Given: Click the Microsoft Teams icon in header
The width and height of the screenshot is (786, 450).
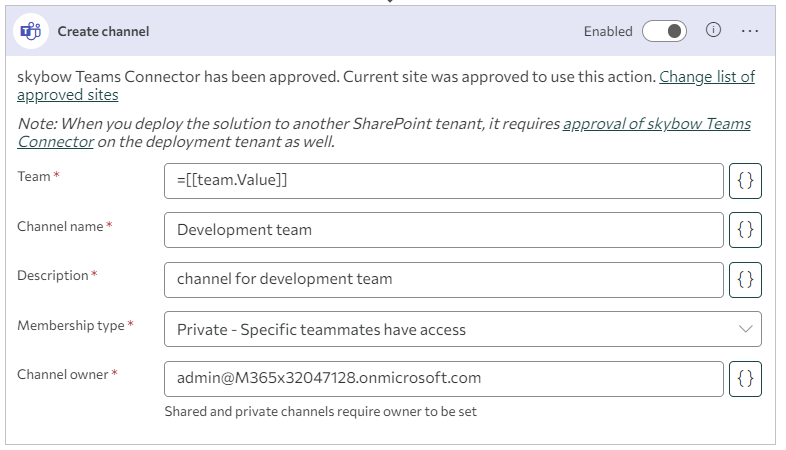Looking at the screenshot, I should [x=31, y=31].
